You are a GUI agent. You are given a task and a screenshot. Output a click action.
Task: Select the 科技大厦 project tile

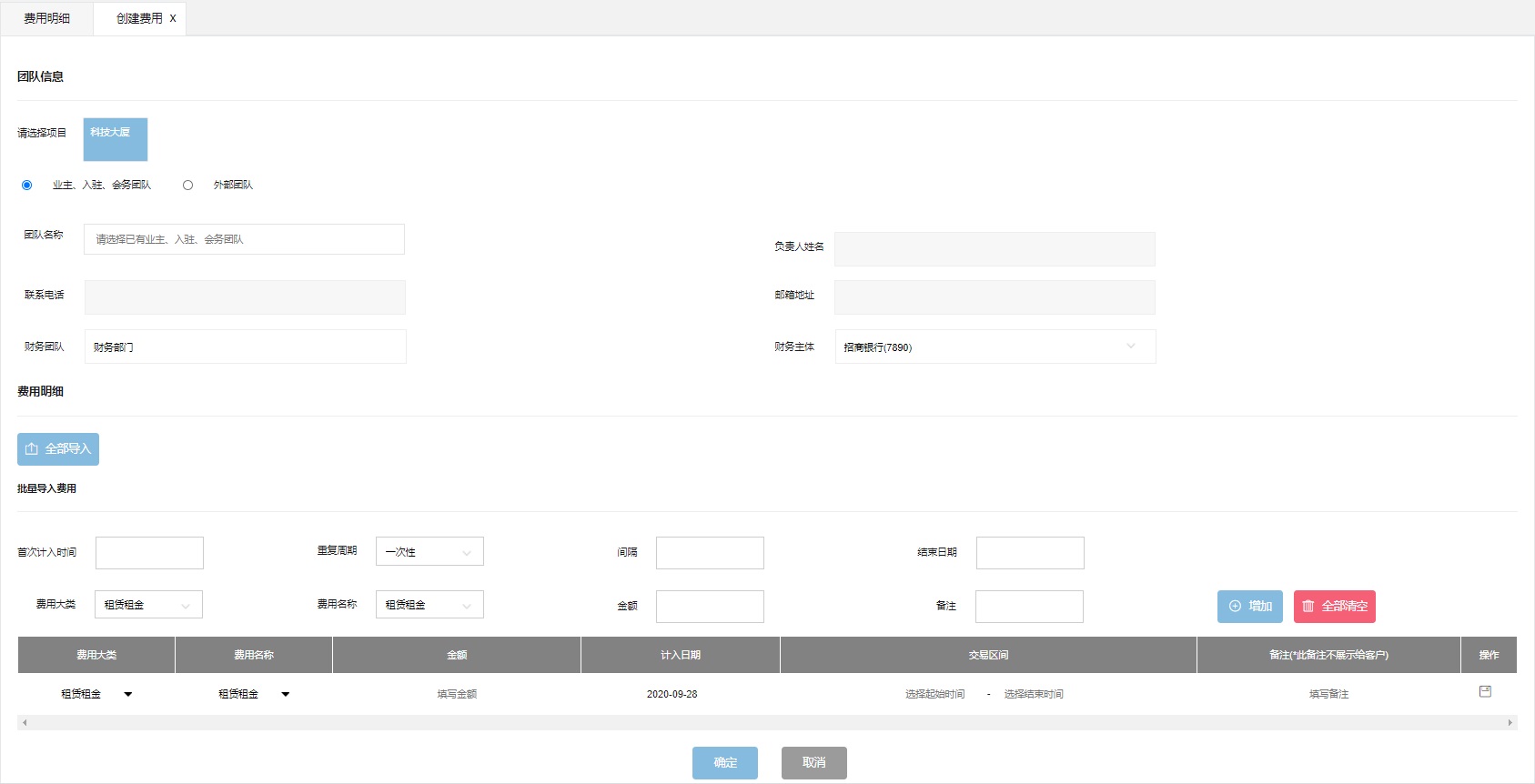tap(116, 139)
